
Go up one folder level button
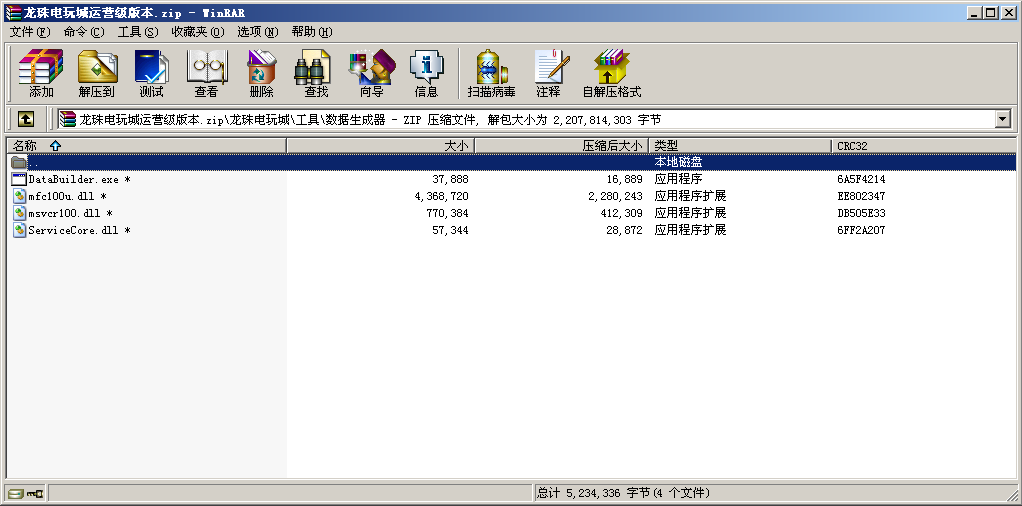pos(26,119)
